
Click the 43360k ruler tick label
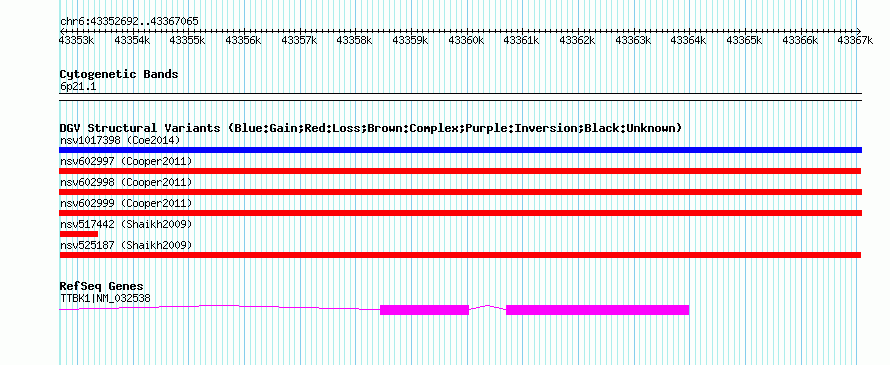coord(466,40)
